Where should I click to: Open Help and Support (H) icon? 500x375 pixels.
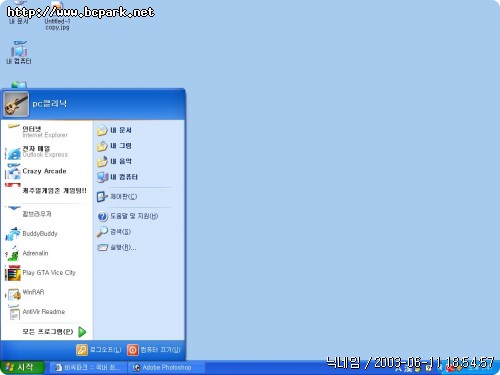[x=102, y=216]
